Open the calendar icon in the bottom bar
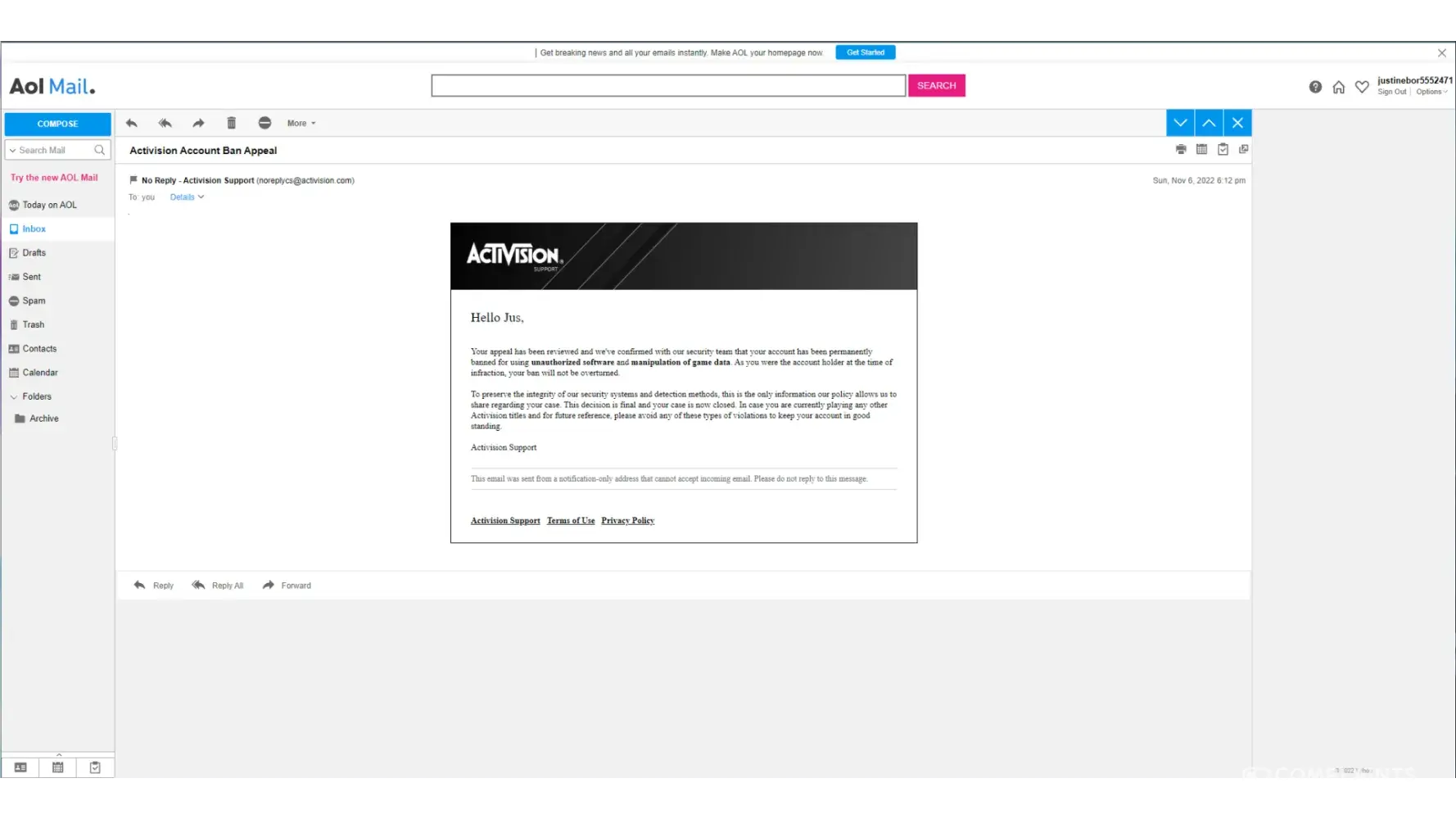Viewport: 1456px width, 819px height. 58,767
